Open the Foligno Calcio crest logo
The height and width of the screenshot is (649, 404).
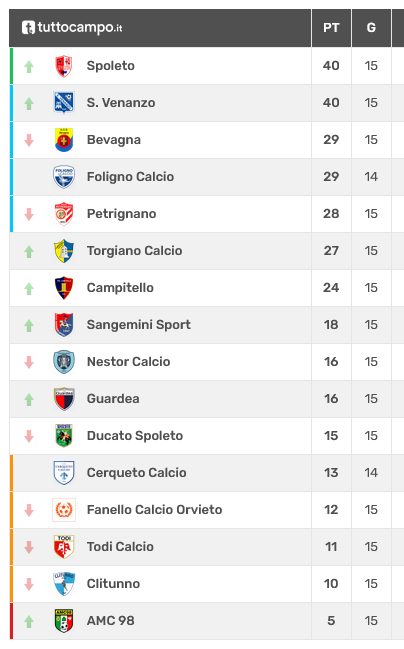64,177
